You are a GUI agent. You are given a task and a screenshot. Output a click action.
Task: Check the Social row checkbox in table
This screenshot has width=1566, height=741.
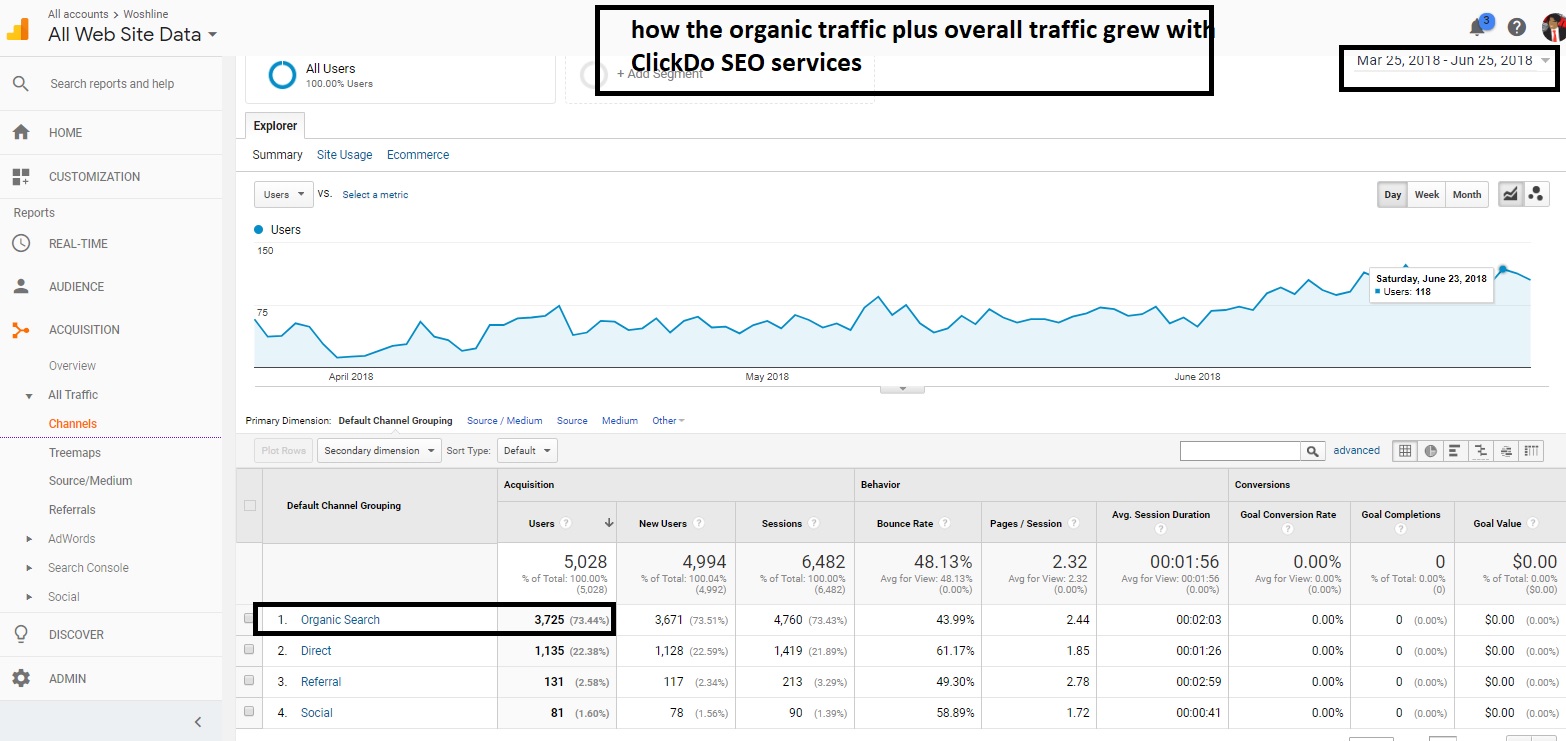pyautogui.click(x=249, y=712)
